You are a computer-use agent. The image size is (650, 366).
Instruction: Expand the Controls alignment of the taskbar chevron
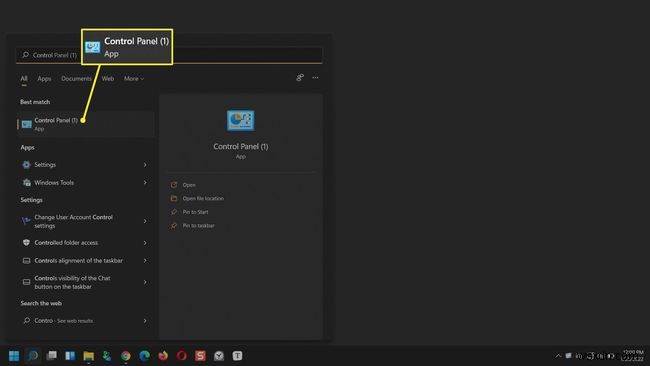(x=145, y=261)
